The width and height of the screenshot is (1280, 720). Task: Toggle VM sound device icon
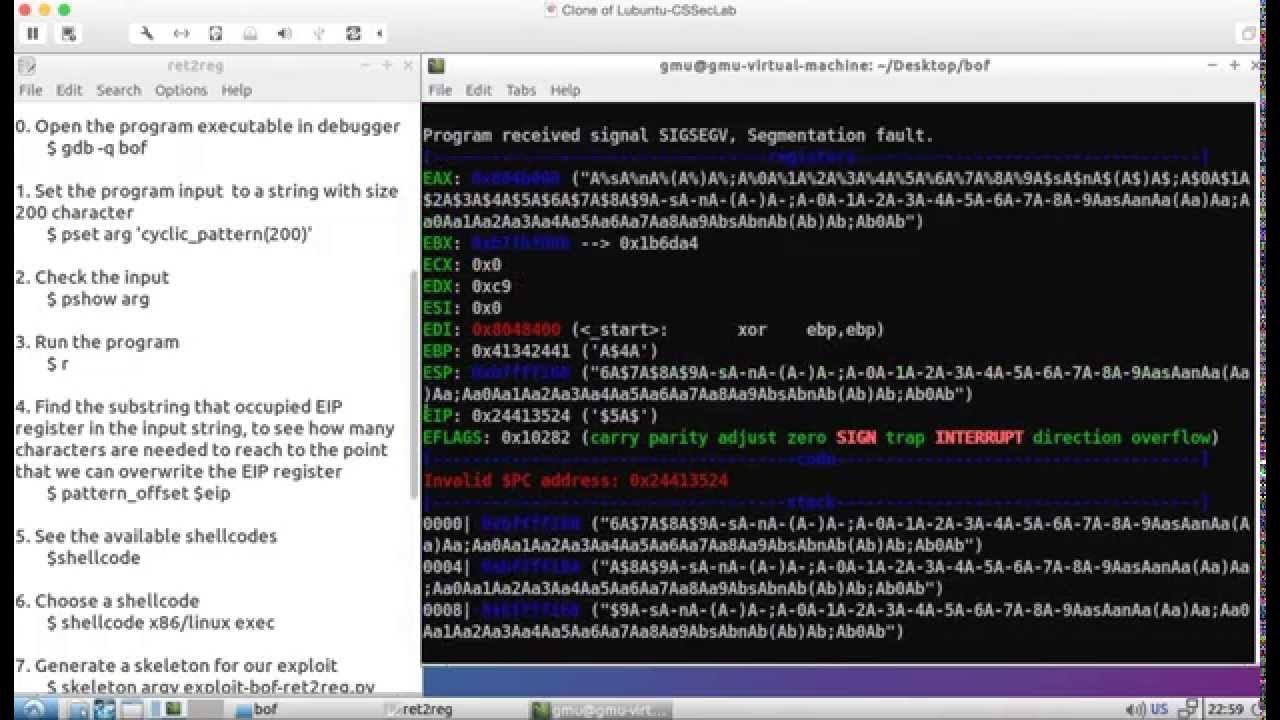click(284, 33)
